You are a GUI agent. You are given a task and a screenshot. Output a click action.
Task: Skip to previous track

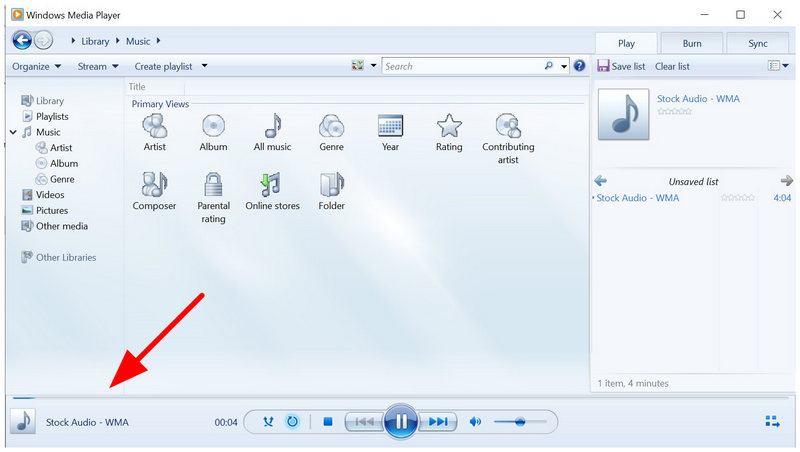click(364, 422)
